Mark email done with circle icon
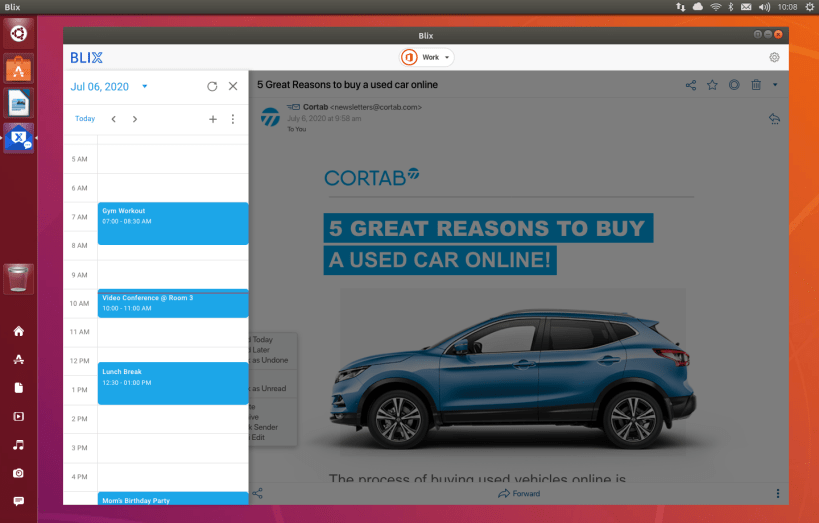 tap(734, 85)
